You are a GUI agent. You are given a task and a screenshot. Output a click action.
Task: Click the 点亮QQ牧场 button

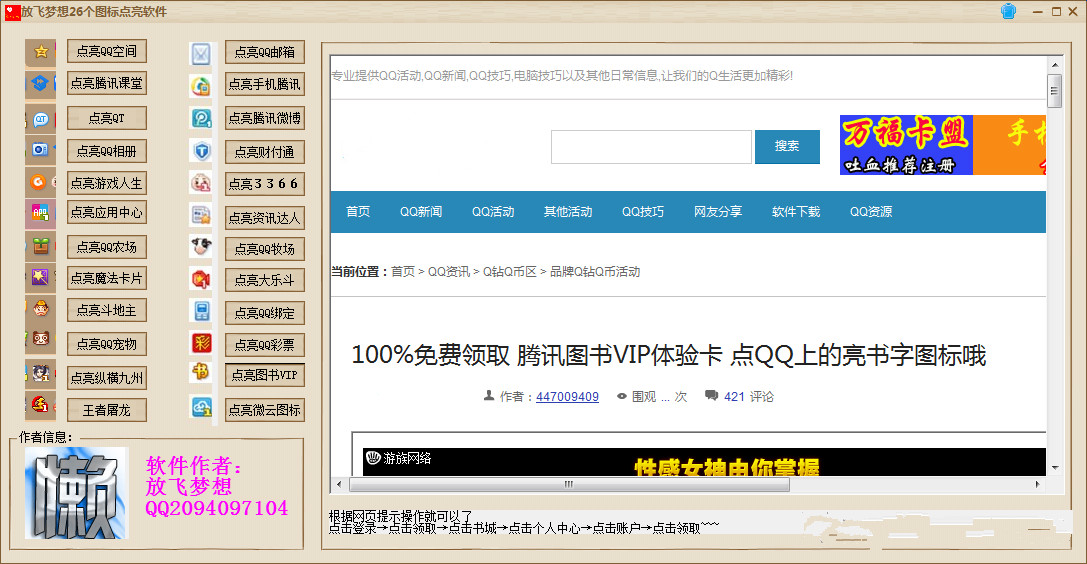point(265,249)
